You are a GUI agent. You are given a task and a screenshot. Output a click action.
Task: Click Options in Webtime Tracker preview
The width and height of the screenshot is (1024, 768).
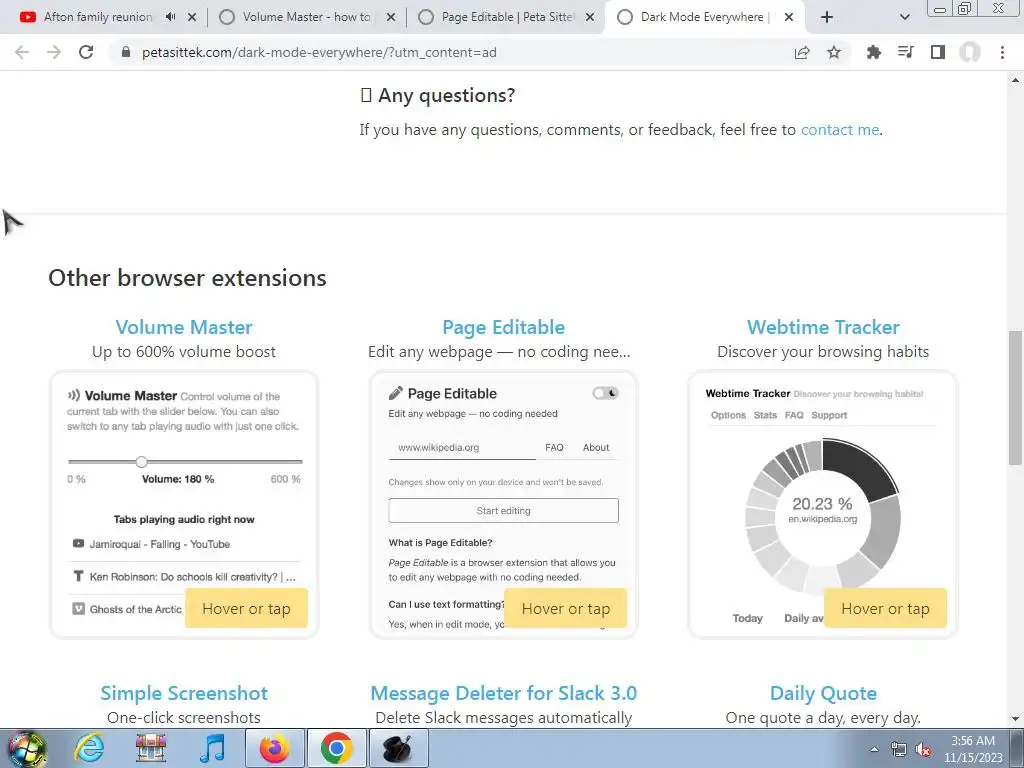coord(728,415)
